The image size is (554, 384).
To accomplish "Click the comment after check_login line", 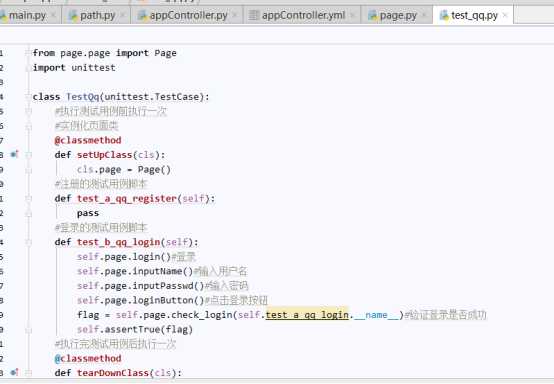I will point(445,315).
